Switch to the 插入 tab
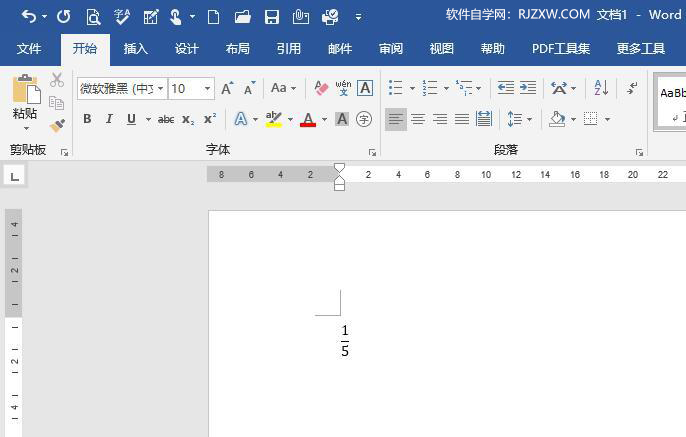 [135, 48]
